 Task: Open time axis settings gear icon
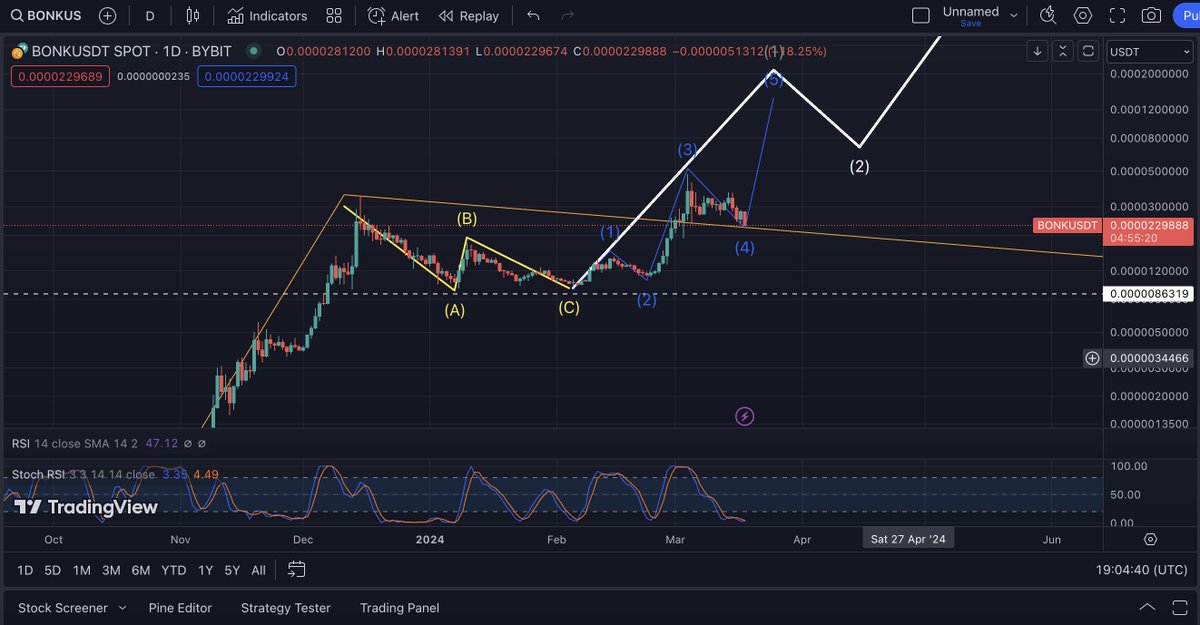click(1150, 539)
